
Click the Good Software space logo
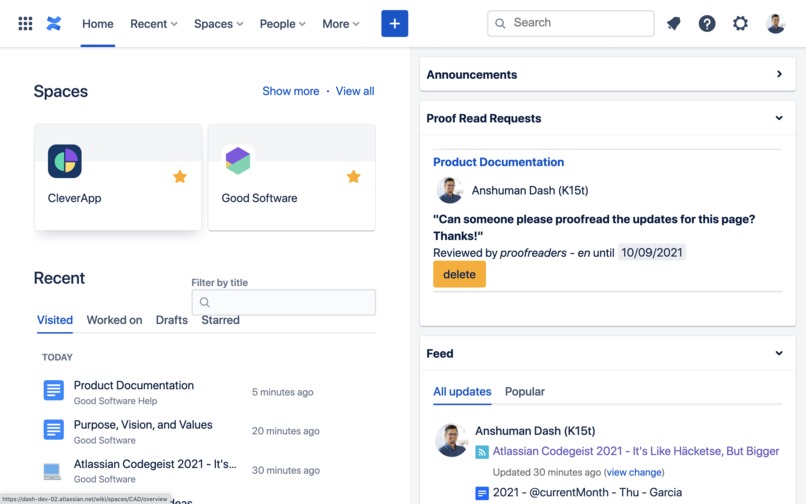(237, 161)
